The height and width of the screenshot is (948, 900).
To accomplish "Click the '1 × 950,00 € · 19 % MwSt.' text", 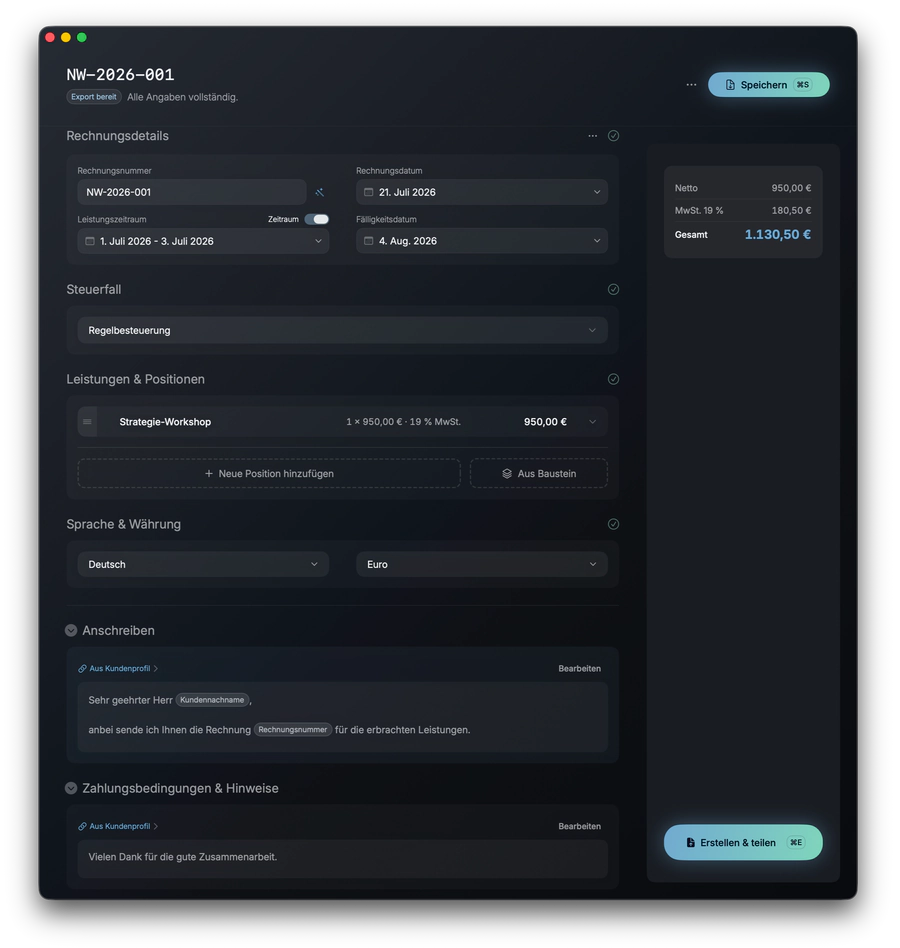I will [x=403, y=422].
